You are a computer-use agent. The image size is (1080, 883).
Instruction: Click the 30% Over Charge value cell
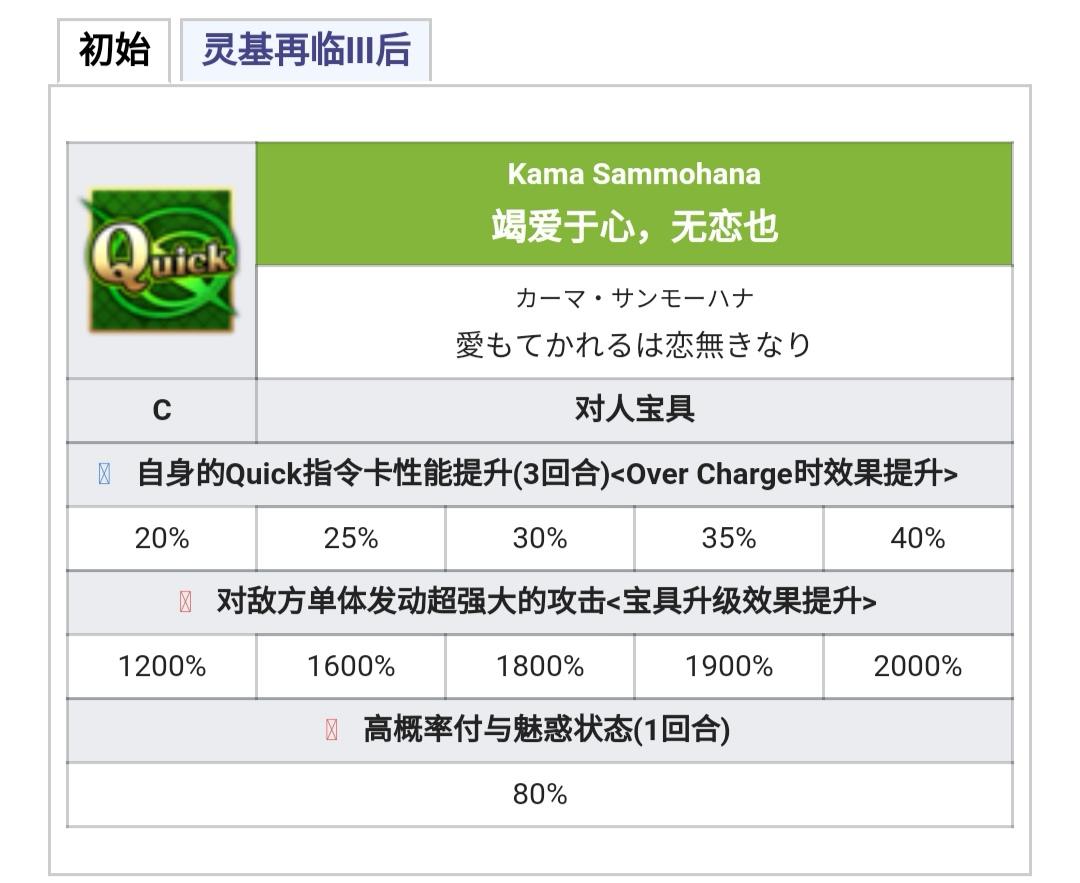[540, 539]
